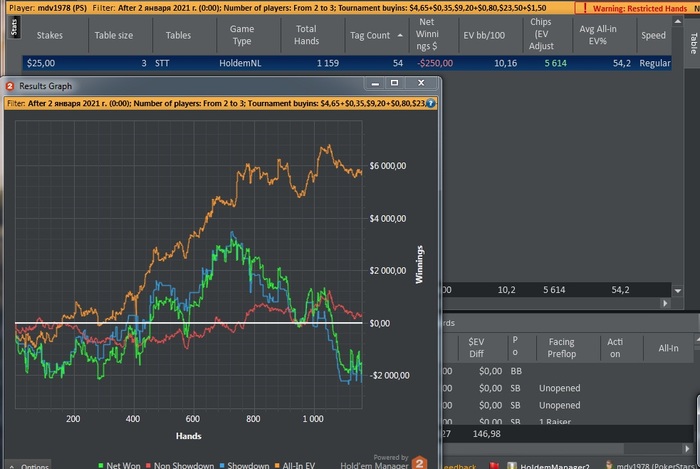Click the HoldemNL game type cell
The image size is (700, 469).
point(240,63)
